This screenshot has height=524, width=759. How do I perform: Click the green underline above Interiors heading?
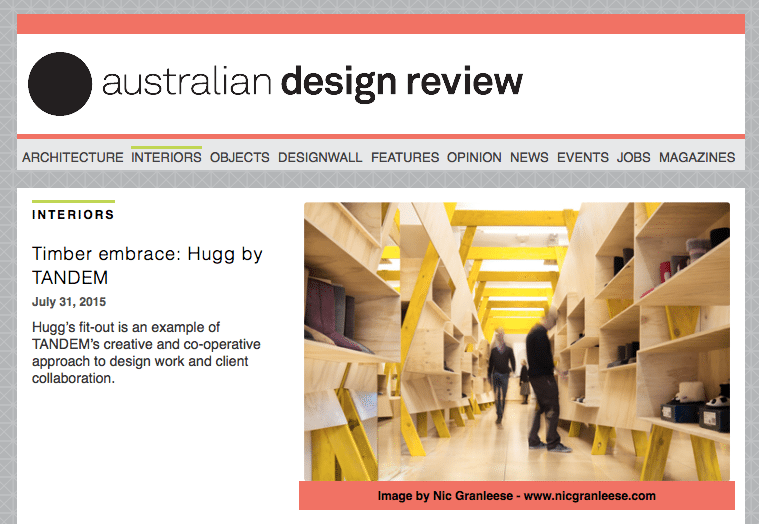(x=73, y=202)
